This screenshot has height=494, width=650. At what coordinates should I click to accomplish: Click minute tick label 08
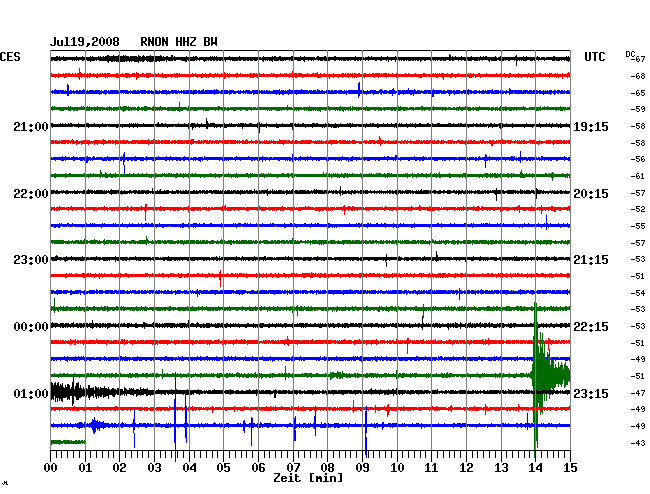click(x=327, y=468)
